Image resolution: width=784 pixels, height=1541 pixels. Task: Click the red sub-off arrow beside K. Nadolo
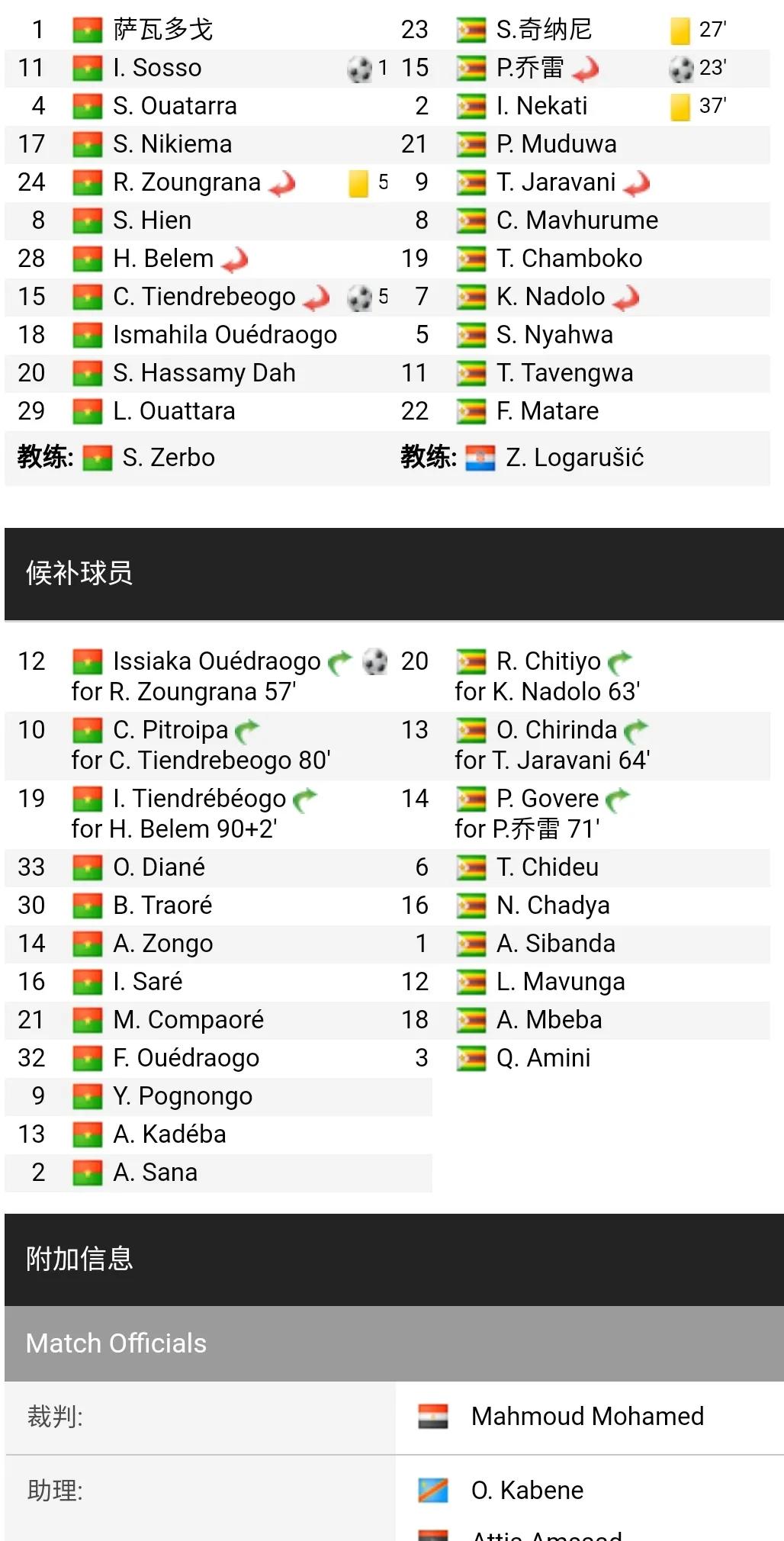pyautogui.click(x=626, y=298)
